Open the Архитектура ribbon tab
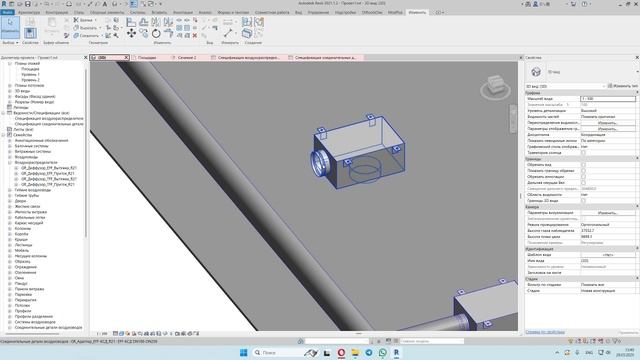 click(x=29, y=13)
